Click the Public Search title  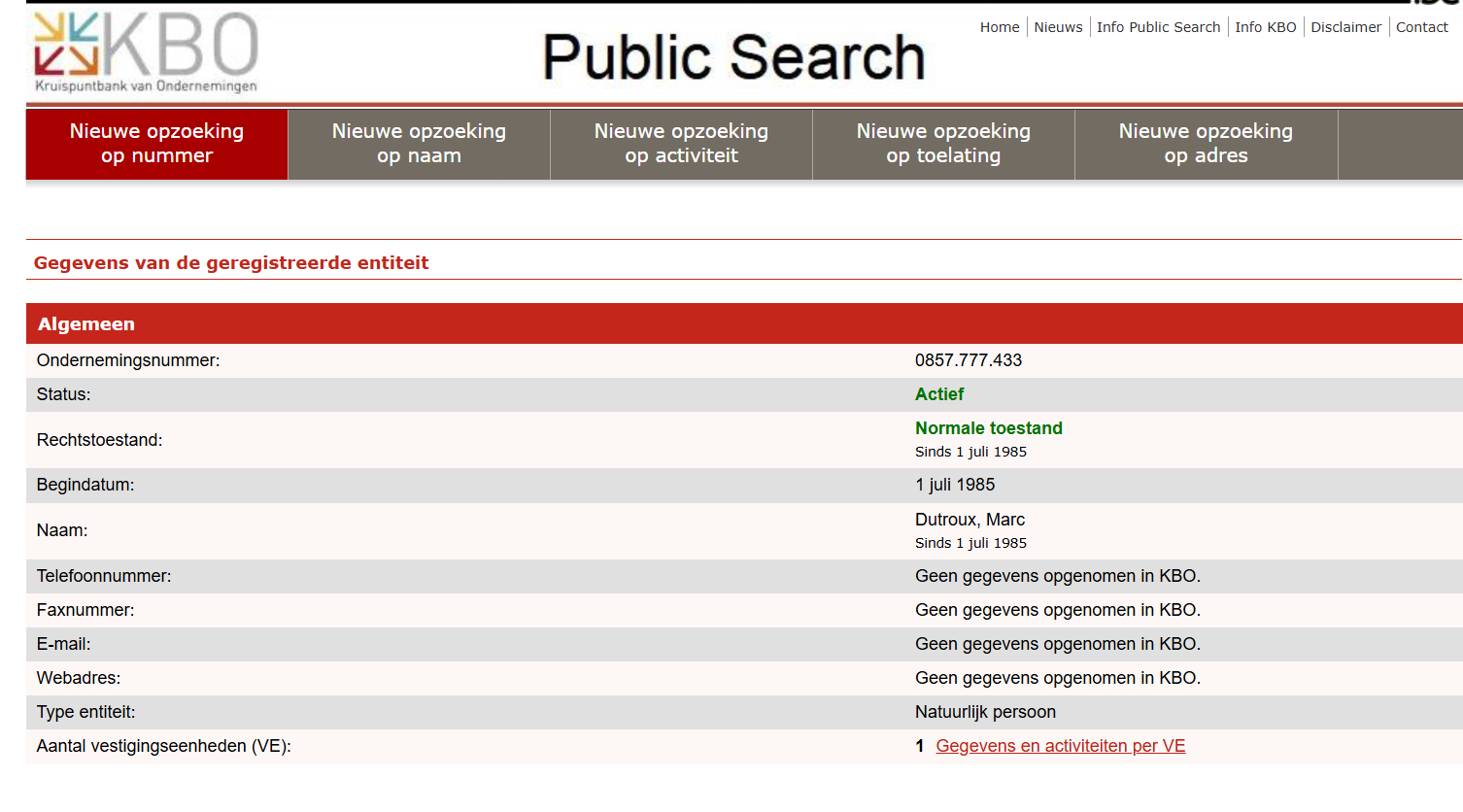[733, 56]
